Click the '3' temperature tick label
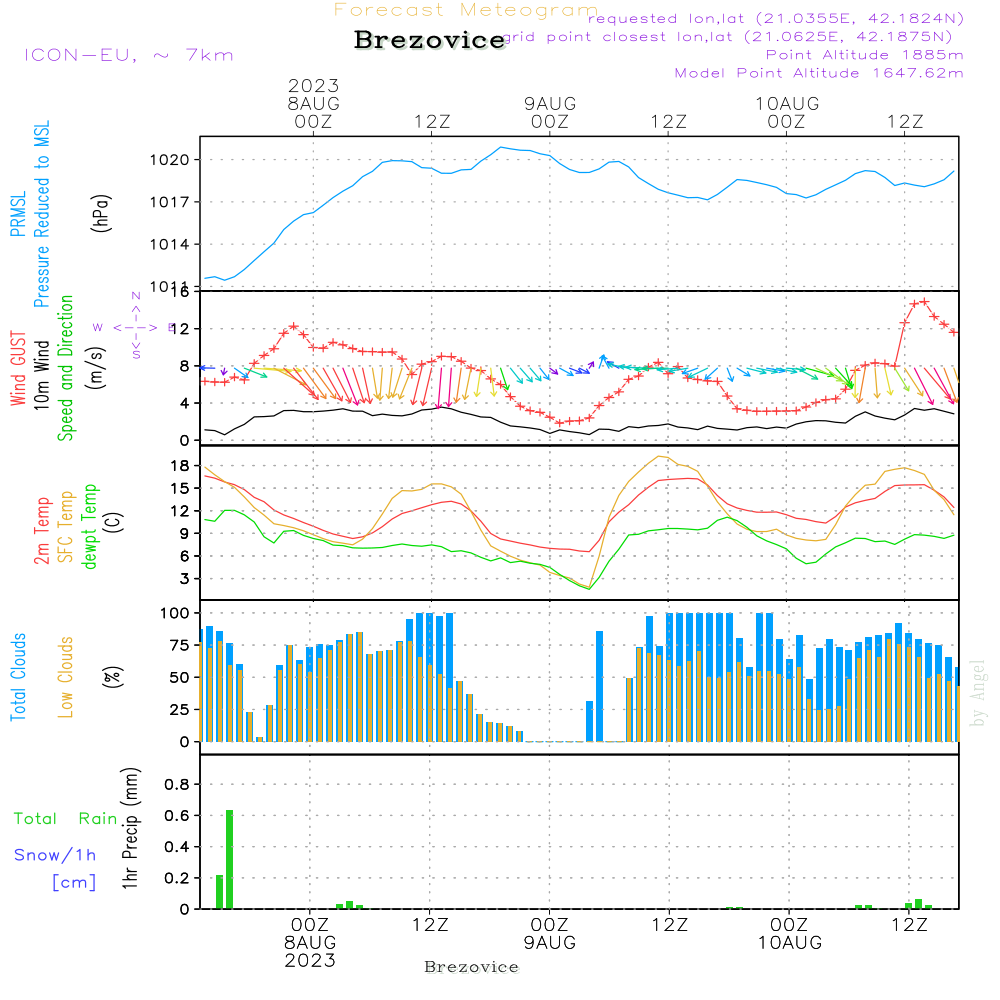This screenshot has height=1000, width=1000. 185,579
